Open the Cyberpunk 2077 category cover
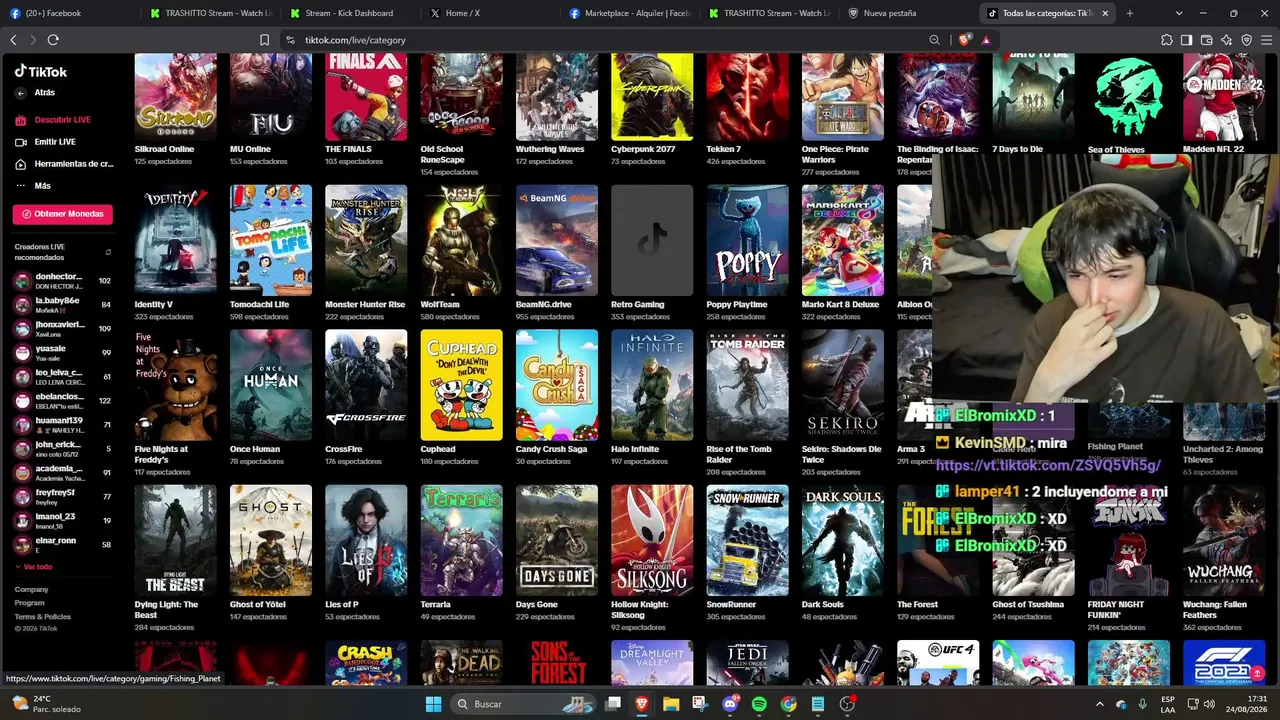The width and height of the screenshot is (1280, 720). click(652, 97)
